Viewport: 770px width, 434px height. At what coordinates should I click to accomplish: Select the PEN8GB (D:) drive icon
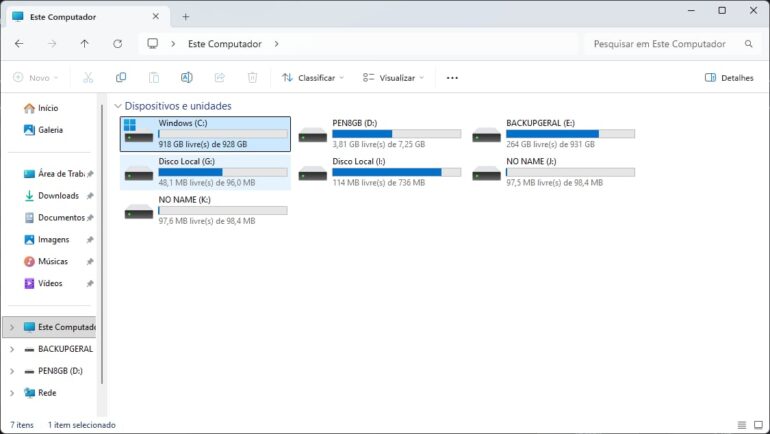tap(313, 135)
